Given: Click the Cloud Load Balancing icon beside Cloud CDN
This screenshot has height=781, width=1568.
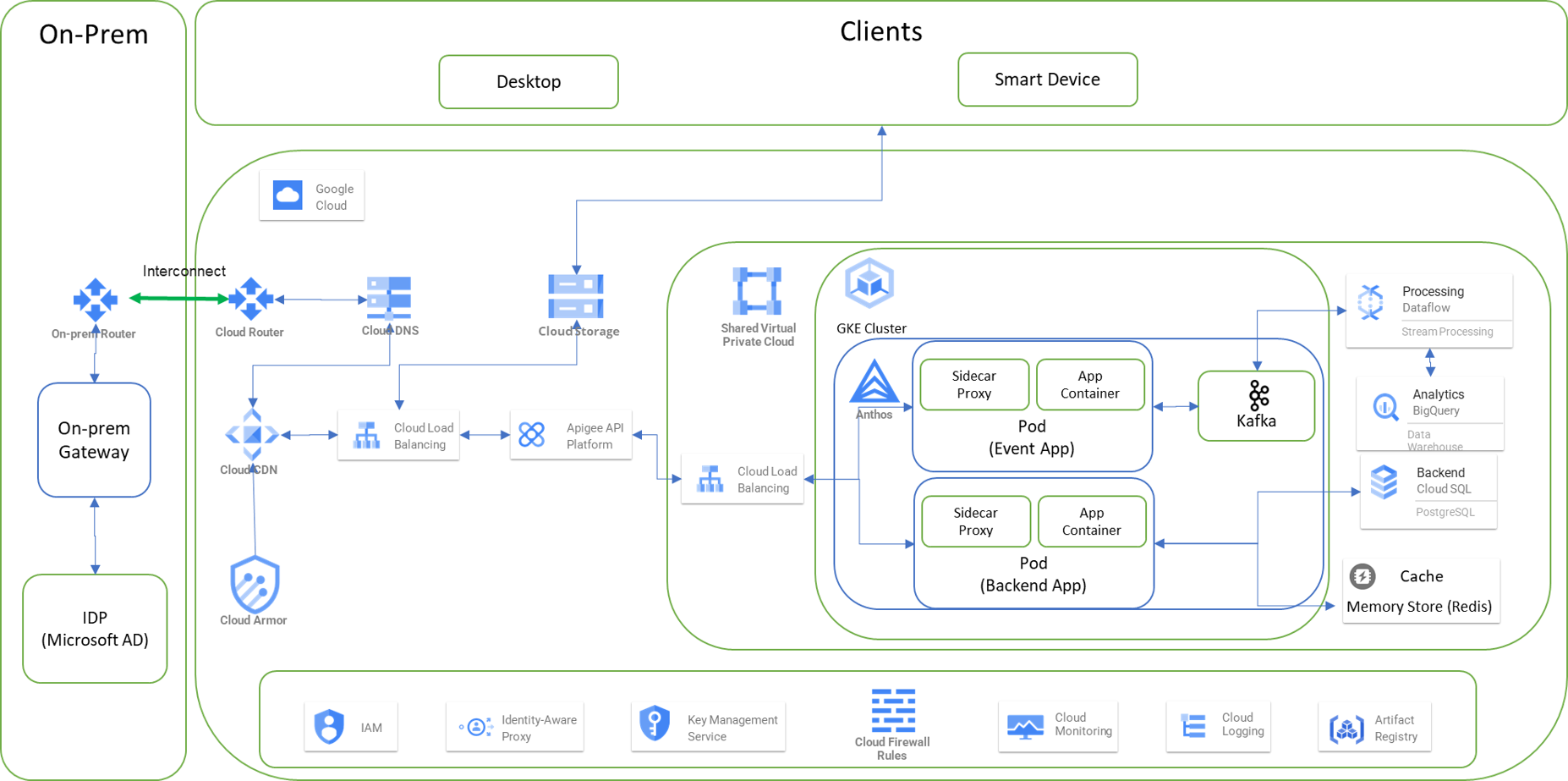Looking at the screenshot, I should coord(366,435).
